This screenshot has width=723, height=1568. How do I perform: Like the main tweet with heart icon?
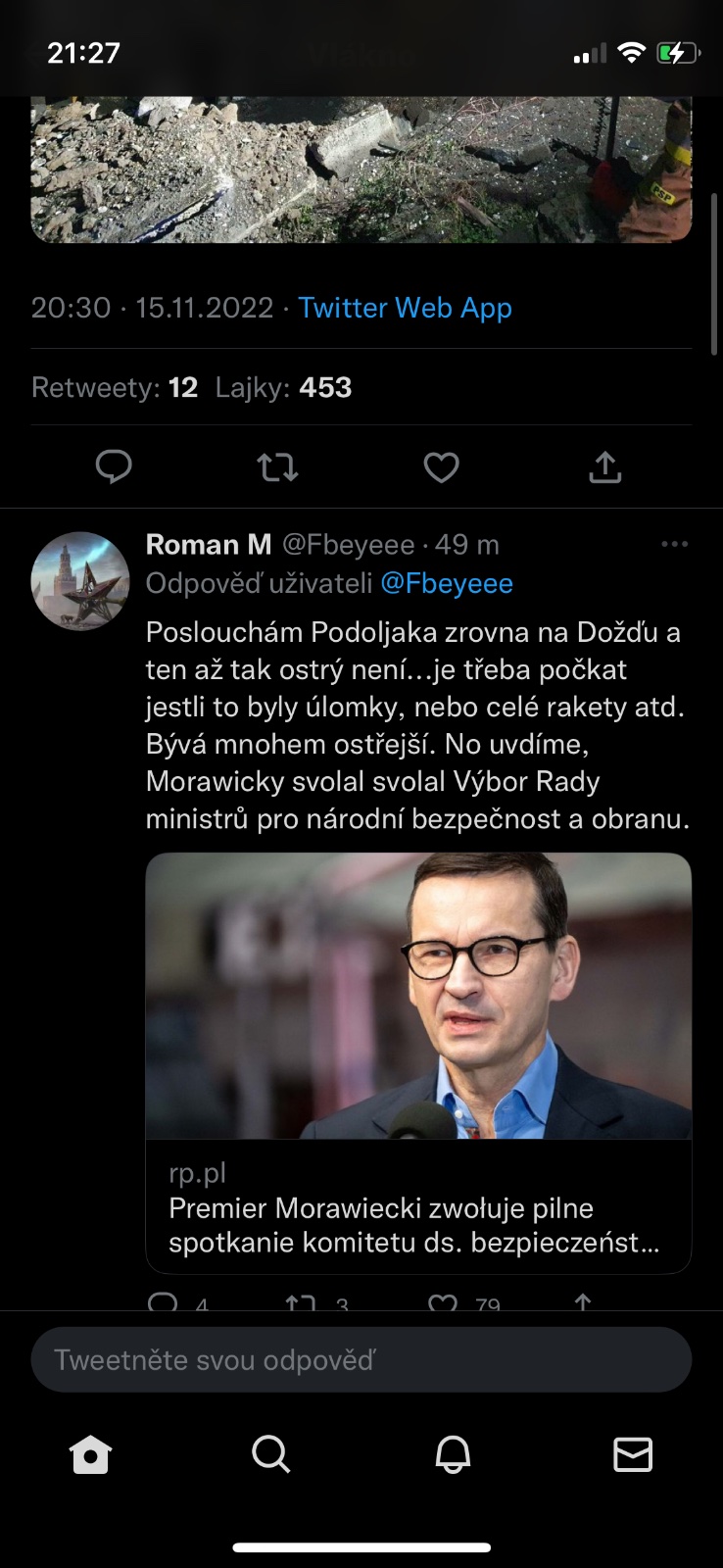coord(441,467)
